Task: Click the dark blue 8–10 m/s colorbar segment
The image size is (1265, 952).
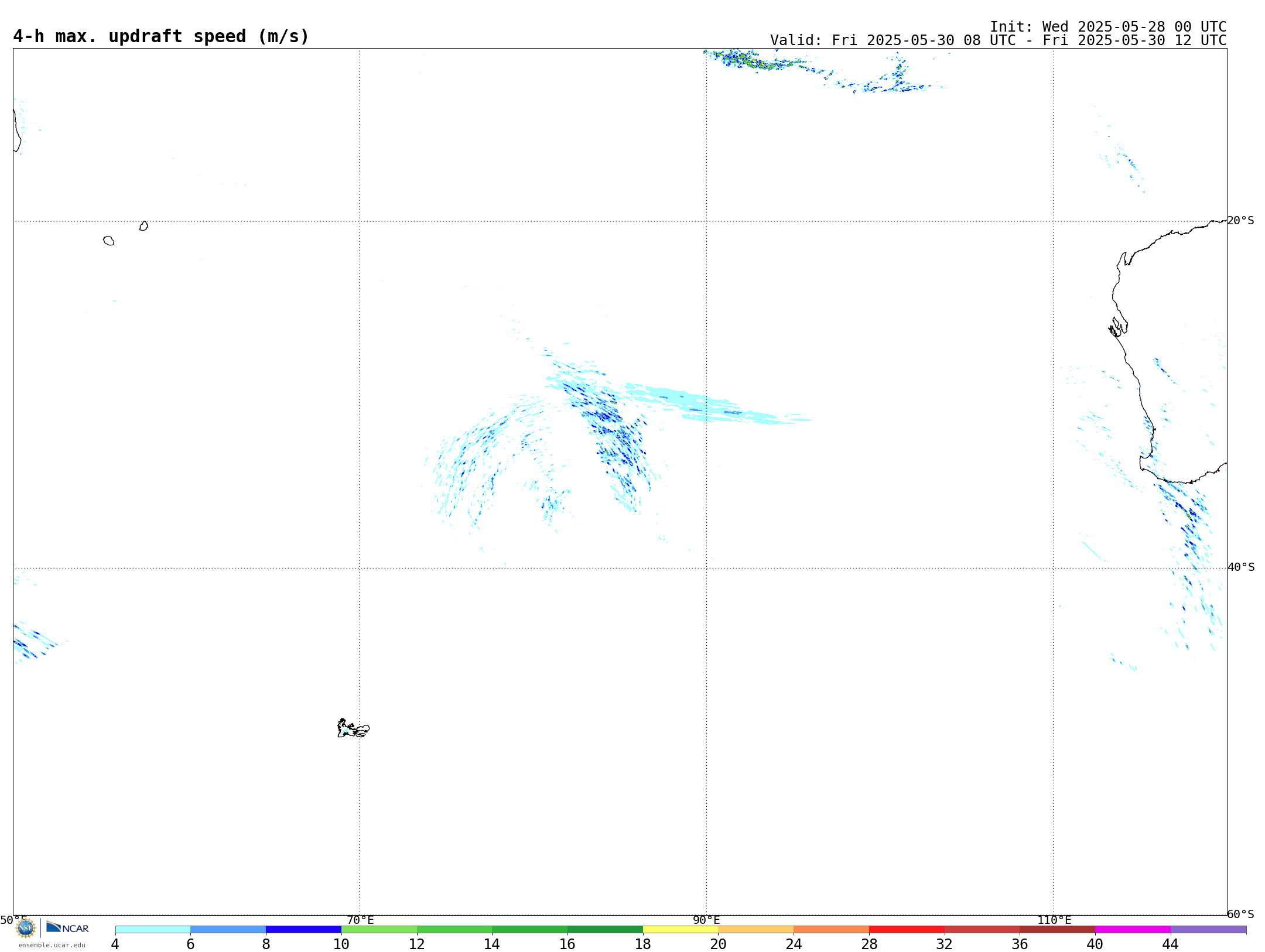Action: (303, 929)
